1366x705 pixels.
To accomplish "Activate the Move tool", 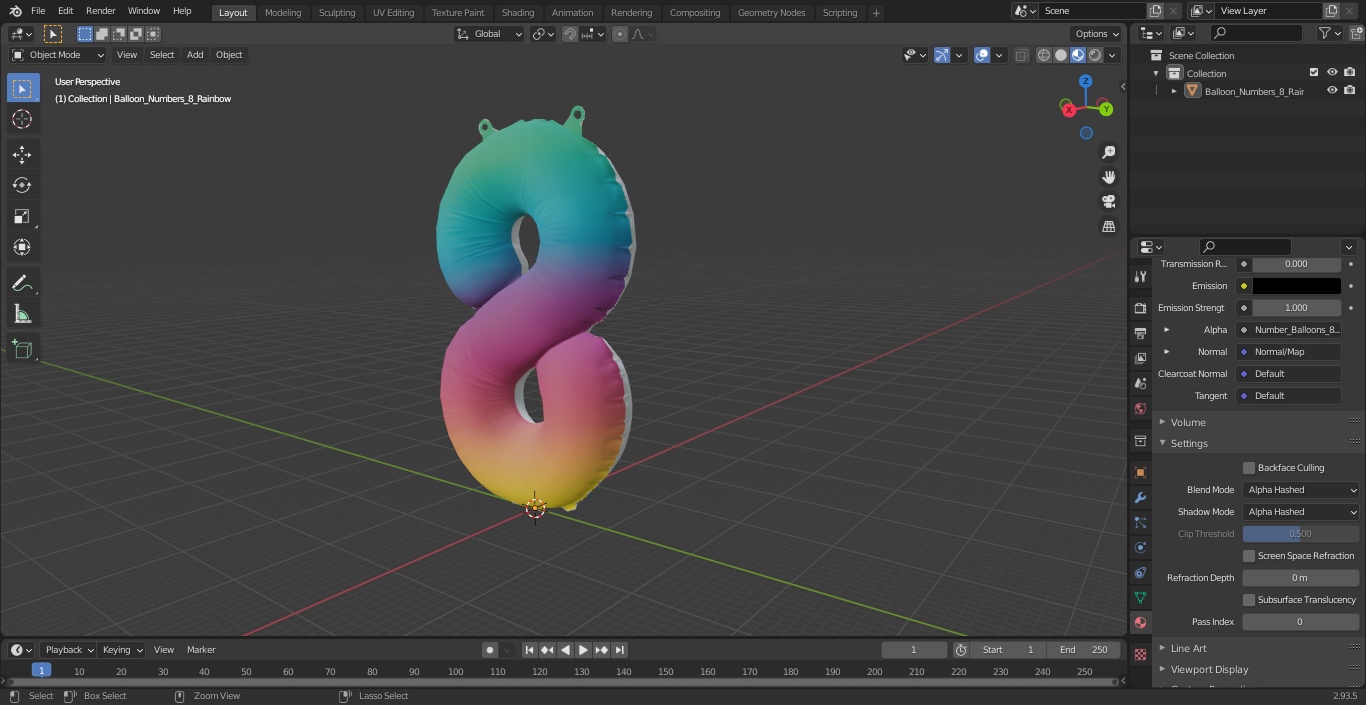I will (x=22, y=154).
